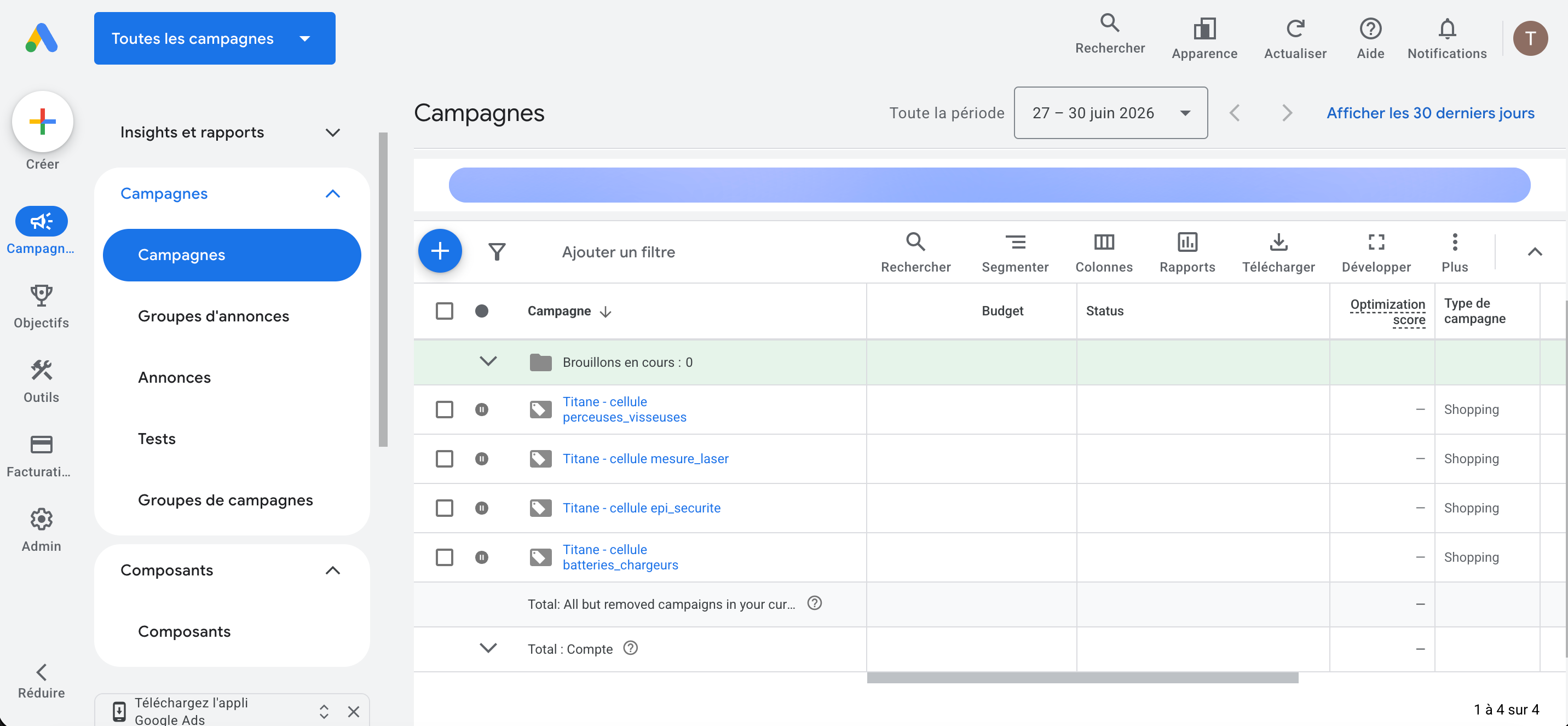Select Campagnes in the sidebar submenu
This screenshot has width=1568, height=726.
tap(232, 255)
